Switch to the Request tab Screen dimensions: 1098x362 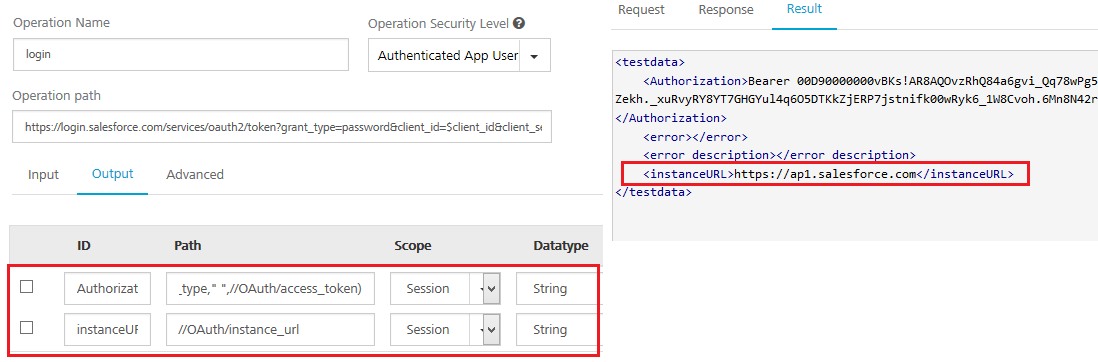(x=641, y=10)
